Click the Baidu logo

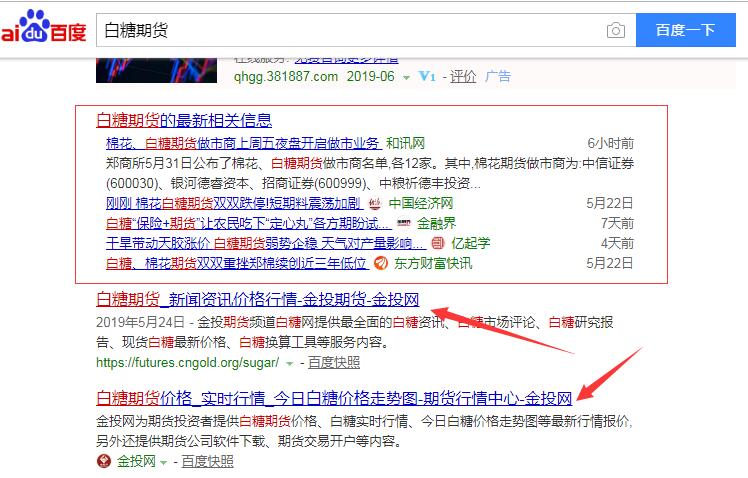(43, 30)
